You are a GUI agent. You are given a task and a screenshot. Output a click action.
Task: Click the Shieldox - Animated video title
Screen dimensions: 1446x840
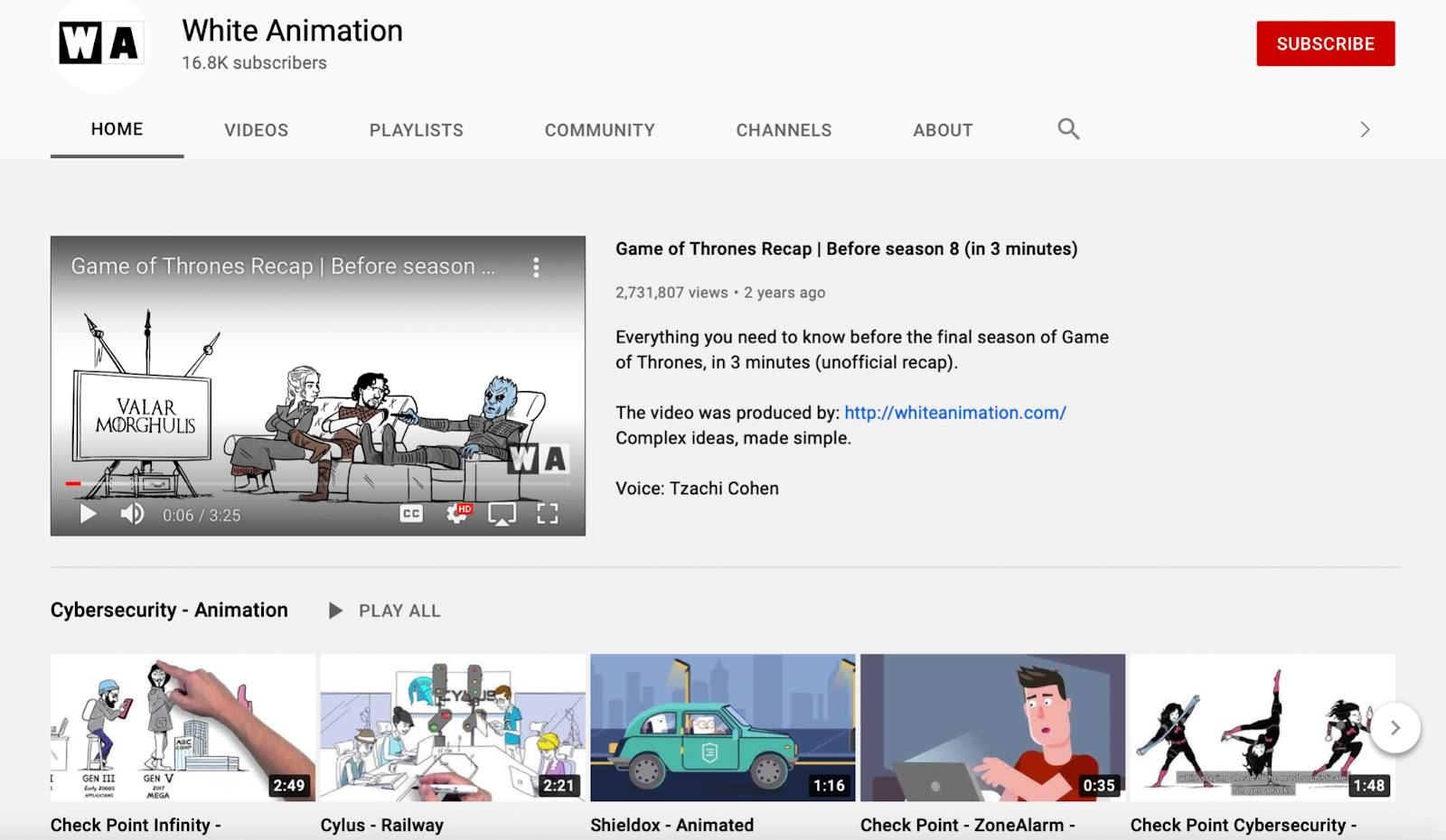[x=672, y=826]
